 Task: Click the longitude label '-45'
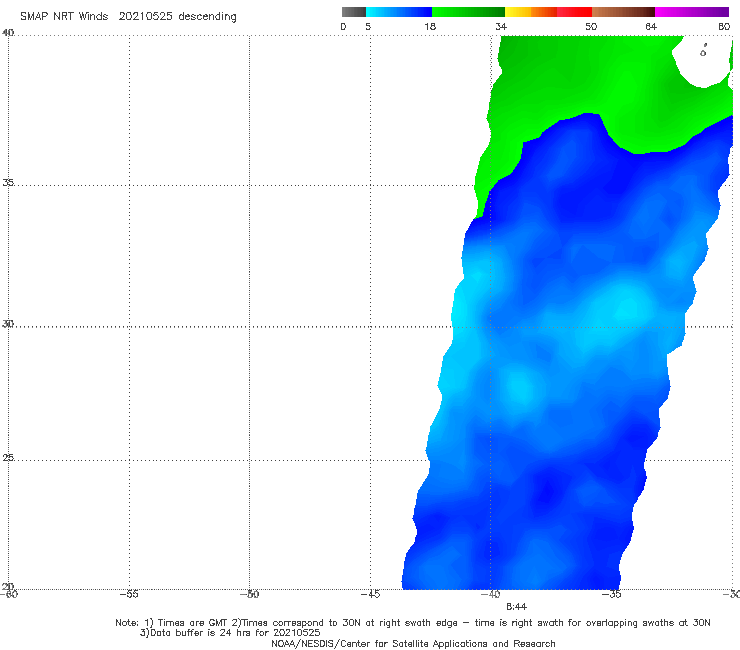pos(370,594)
